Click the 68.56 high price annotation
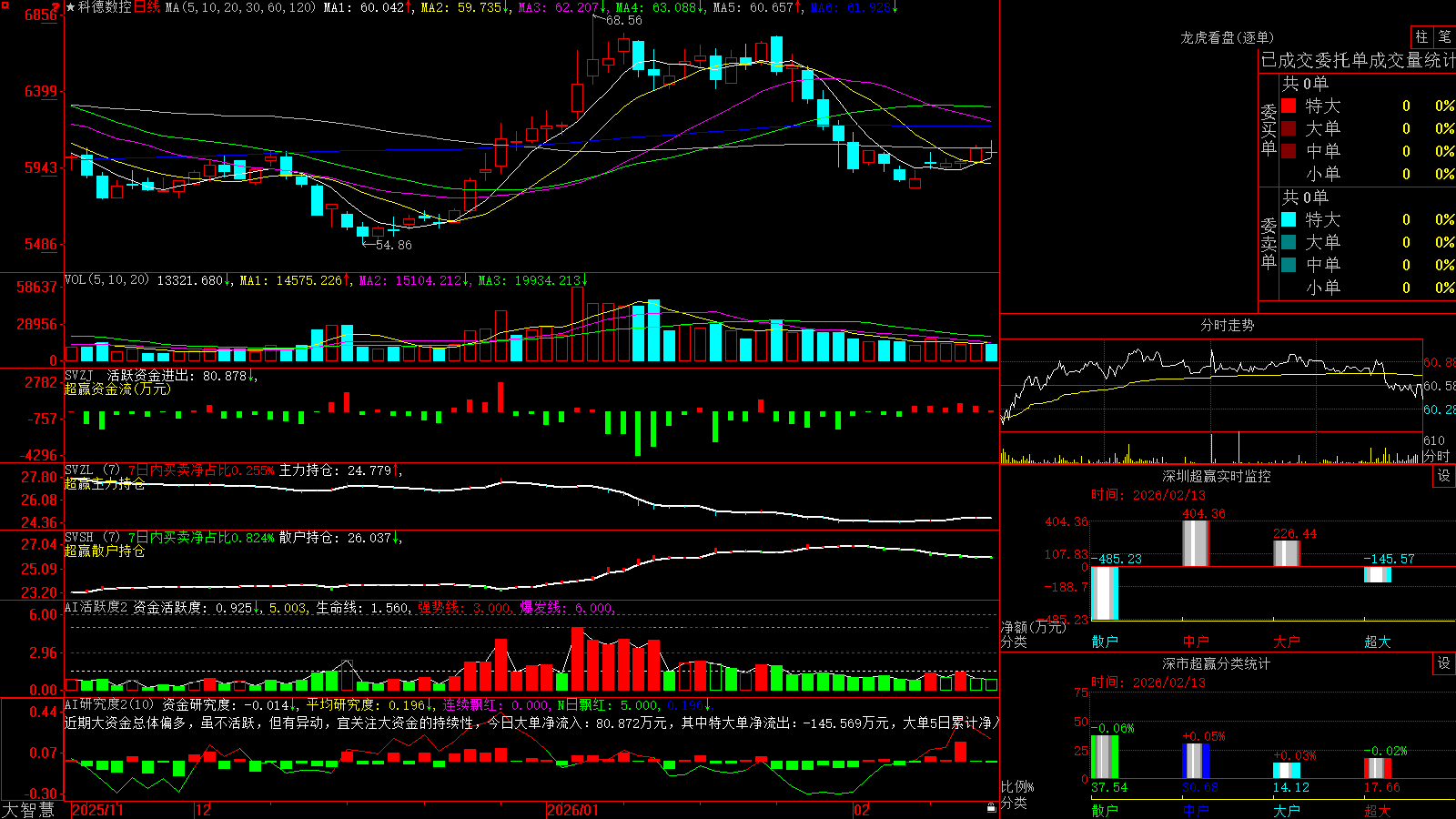The image size is (1456, 819). pyautogui.click(x=623, y=20)
